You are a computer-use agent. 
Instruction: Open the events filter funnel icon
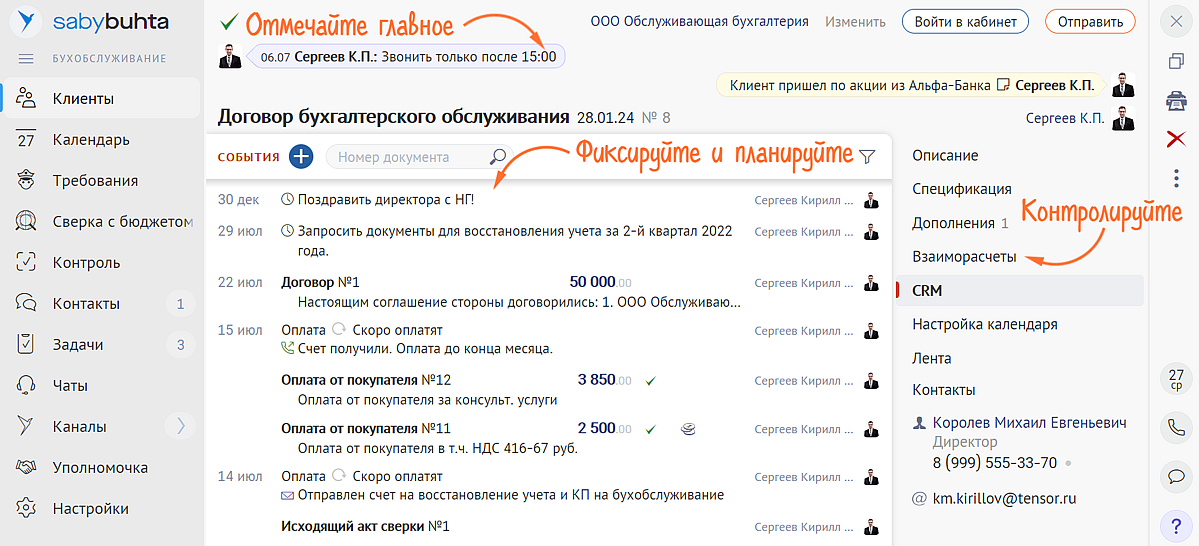(867, 157)
